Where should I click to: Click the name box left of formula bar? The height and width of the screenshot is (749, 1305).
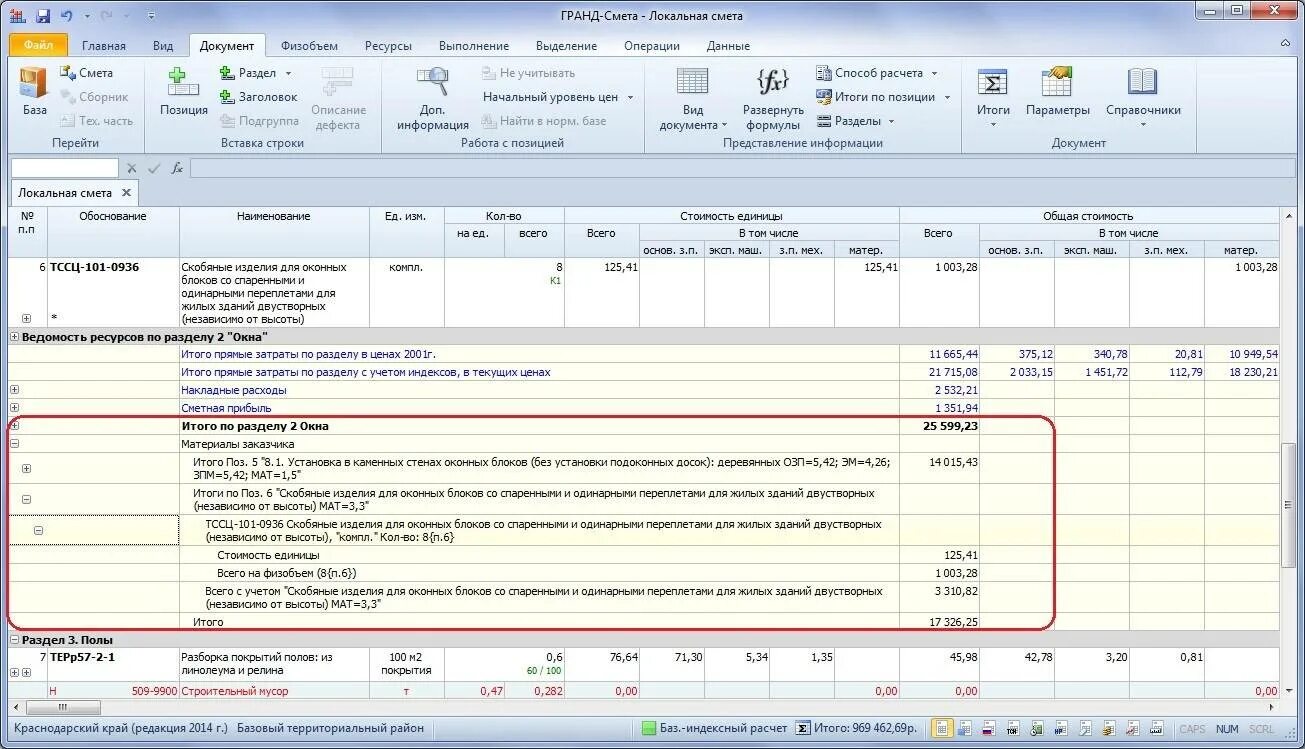pyautogui.click(x=64, y=168)
